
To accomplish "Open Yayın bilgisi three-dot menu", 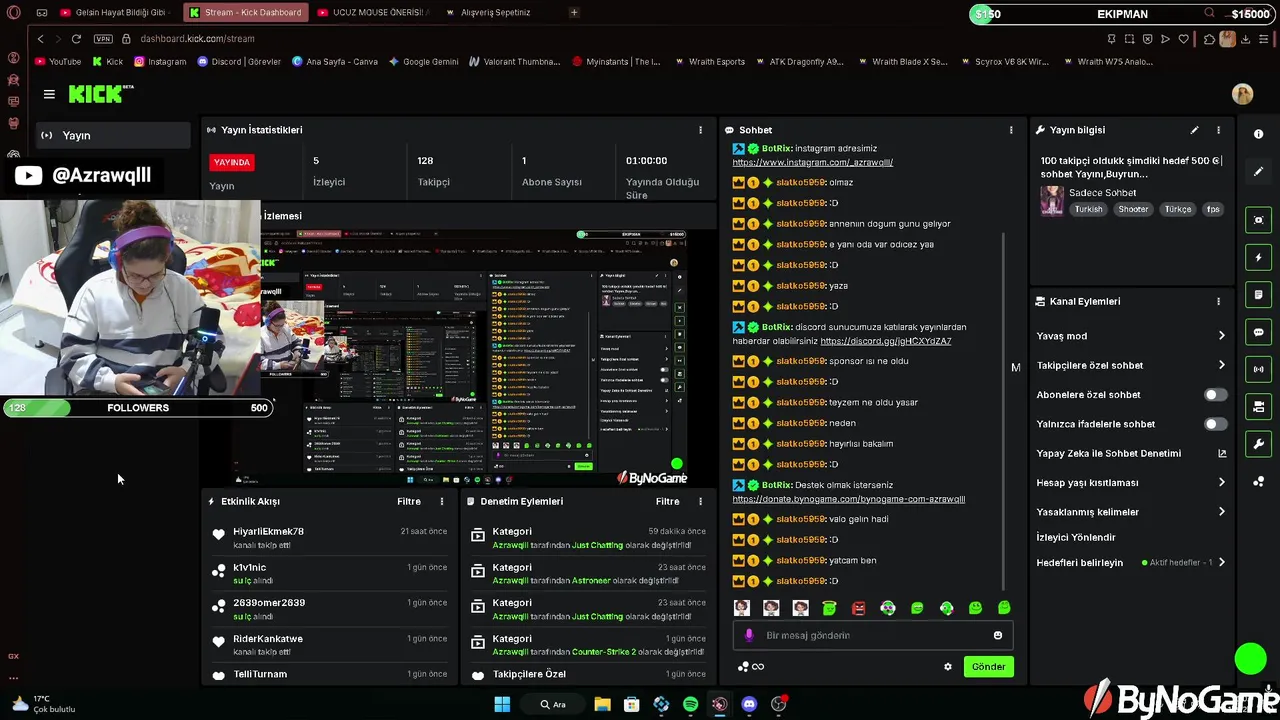I will pyautogui.click(x=1218, y=130).
